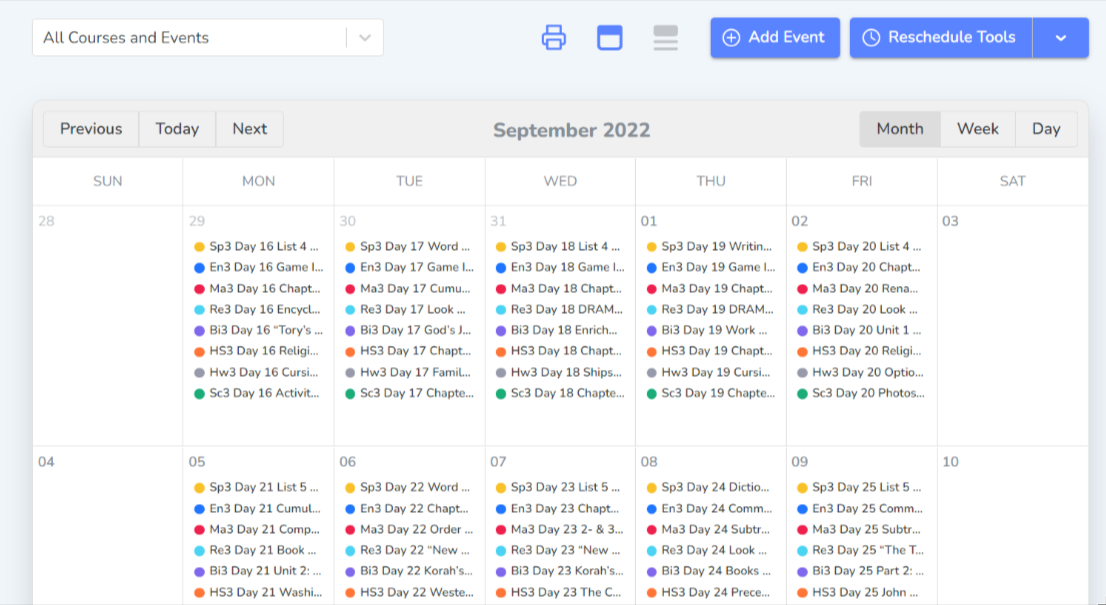Open En3 Day 21 Cumulative event
Image resolution: width=1106 pixels, height=605 pixels.
[x=257, y=508]
